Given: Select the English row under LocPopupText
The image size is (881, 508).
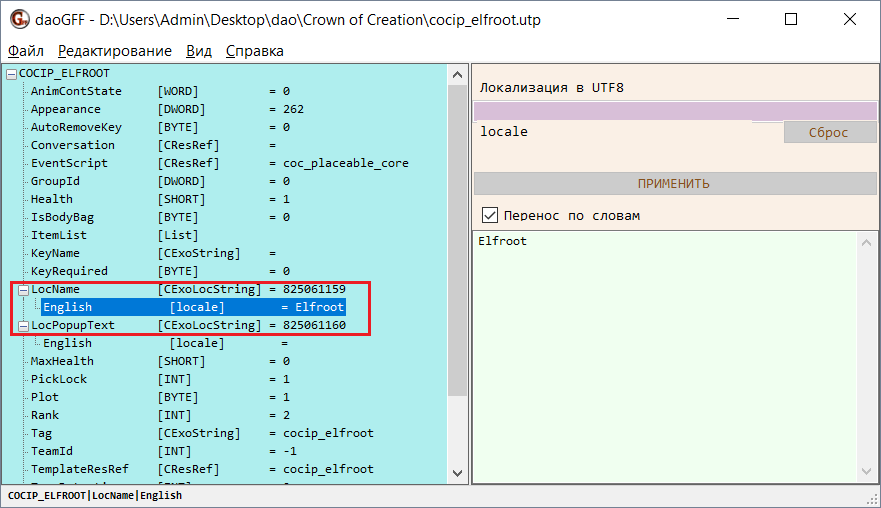Looking at the screenshot, I should 166,343.
